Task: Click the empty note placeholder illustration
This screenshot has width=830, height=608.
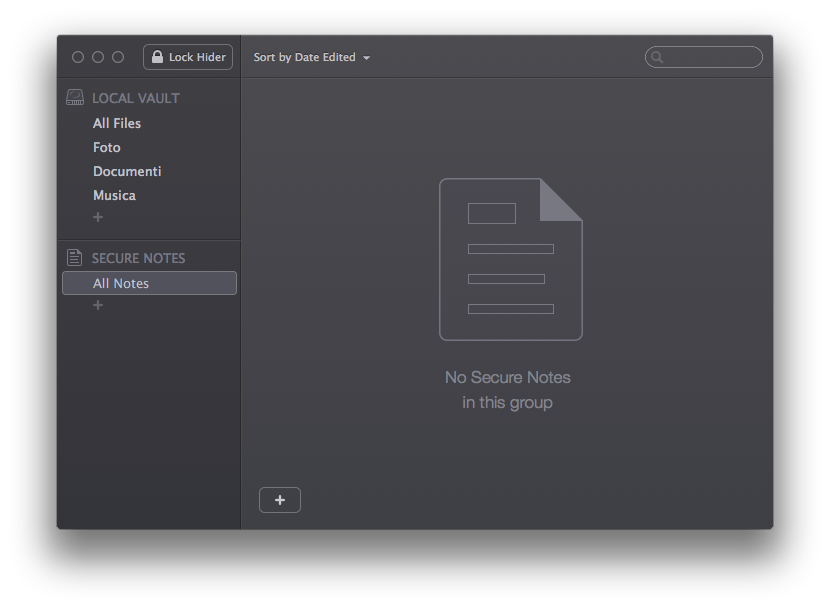Action: [x=511, y=259]
